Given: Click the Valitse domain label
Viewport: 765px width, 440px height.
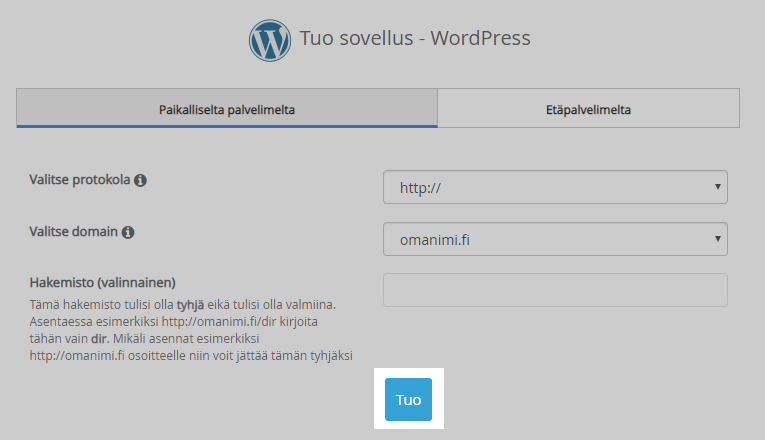Looking at the screenshot, I should pos(74,232).
